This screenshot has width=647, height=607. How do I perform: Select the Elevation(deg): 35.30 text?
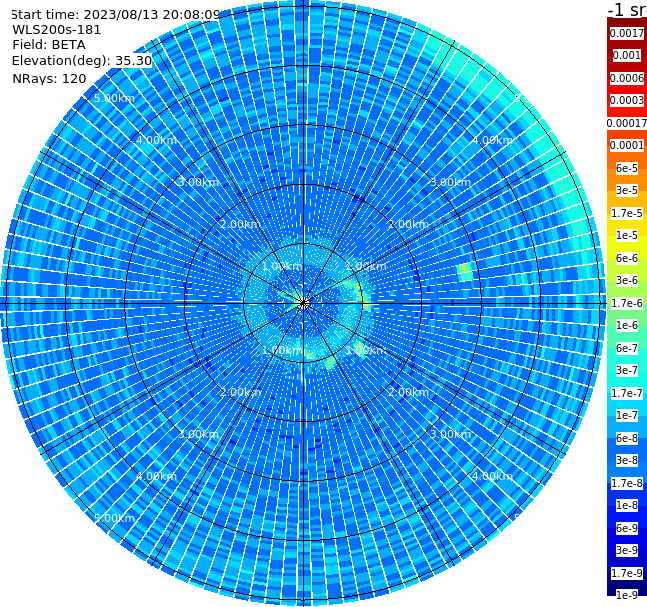82,61
